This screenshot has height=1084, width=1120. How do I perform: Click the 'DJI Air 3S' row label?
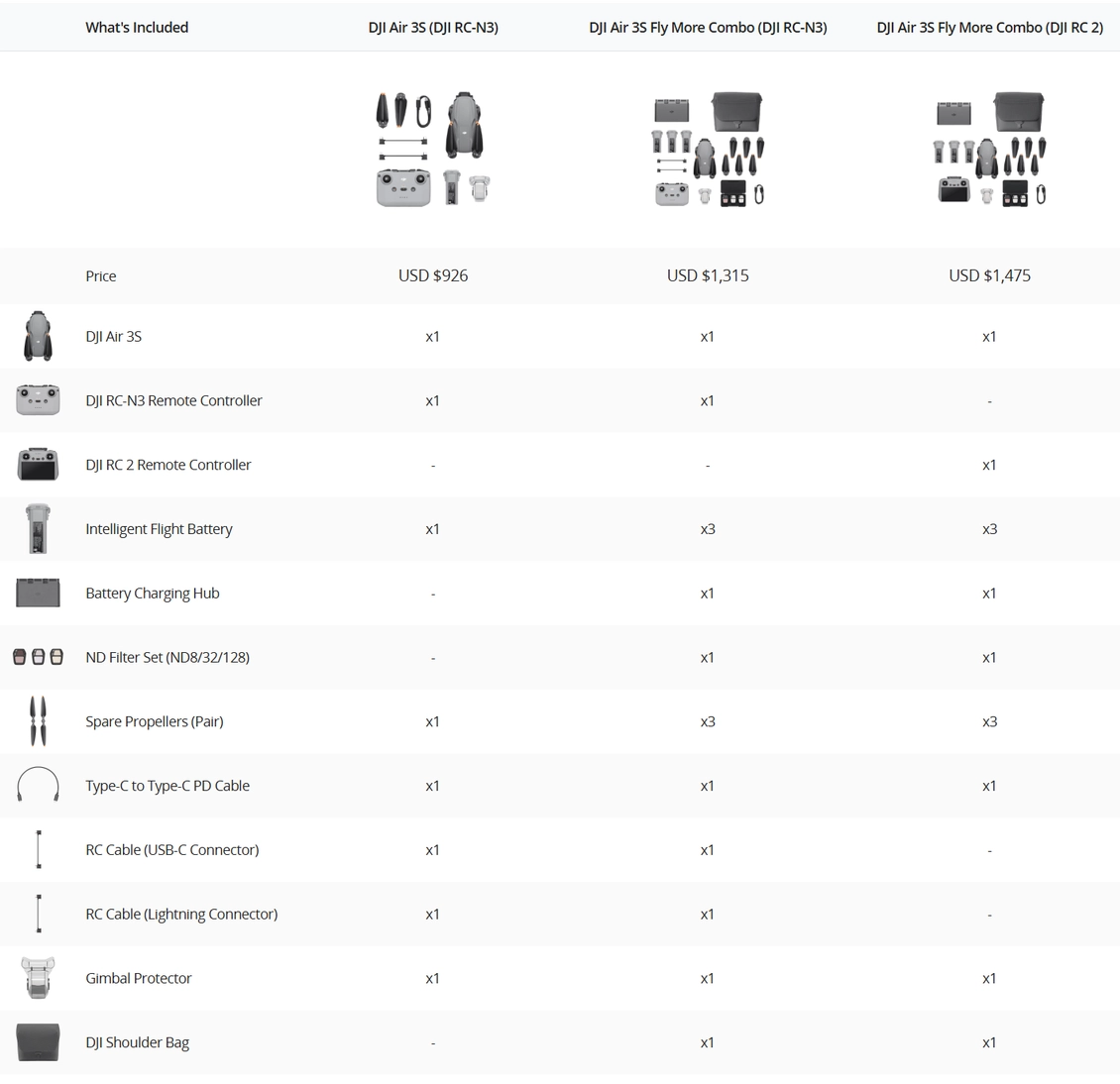click(114, 336)
